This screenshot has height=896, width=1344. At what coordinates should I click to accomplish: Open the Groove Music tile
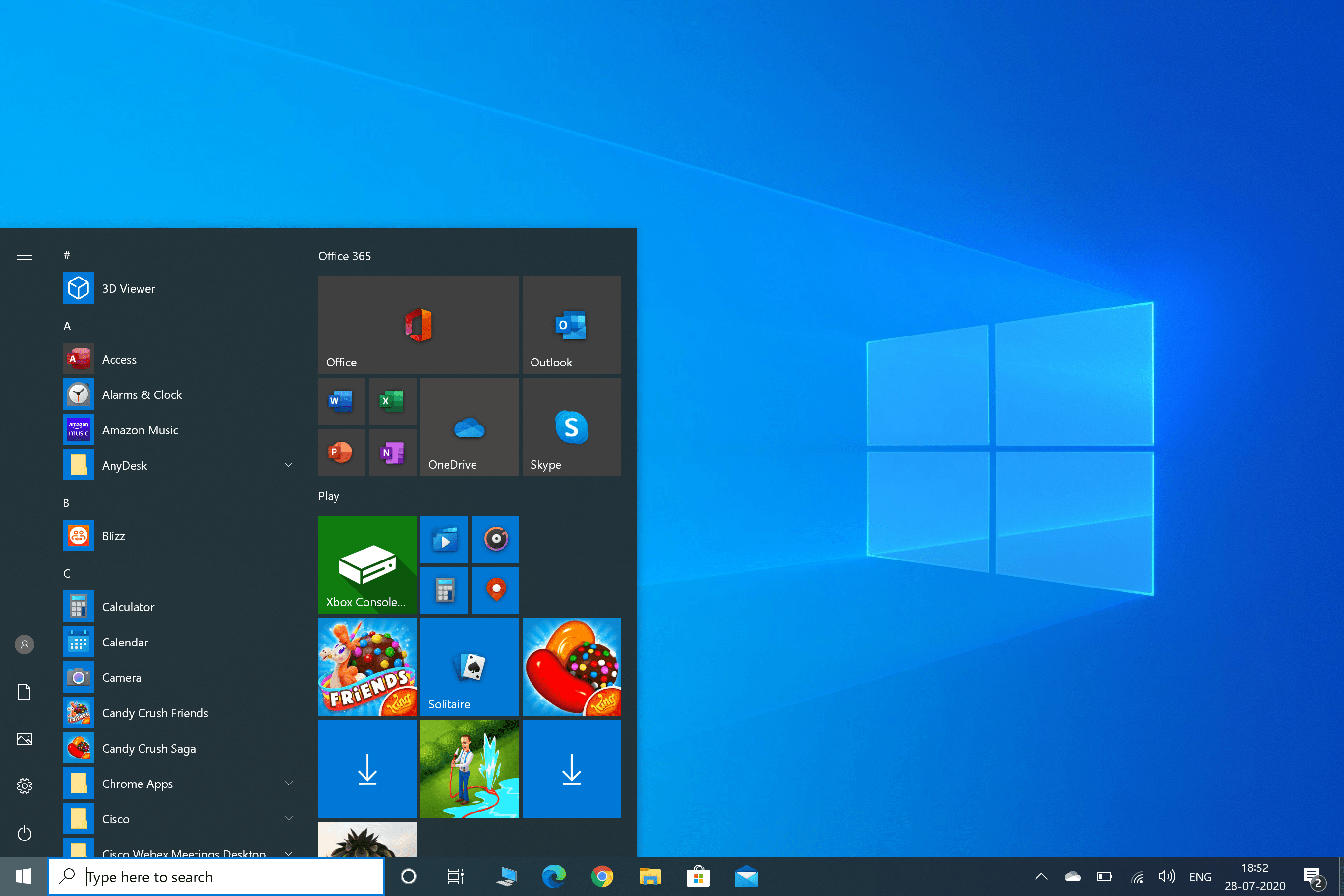pyautogui.click(x=495, y=539)
